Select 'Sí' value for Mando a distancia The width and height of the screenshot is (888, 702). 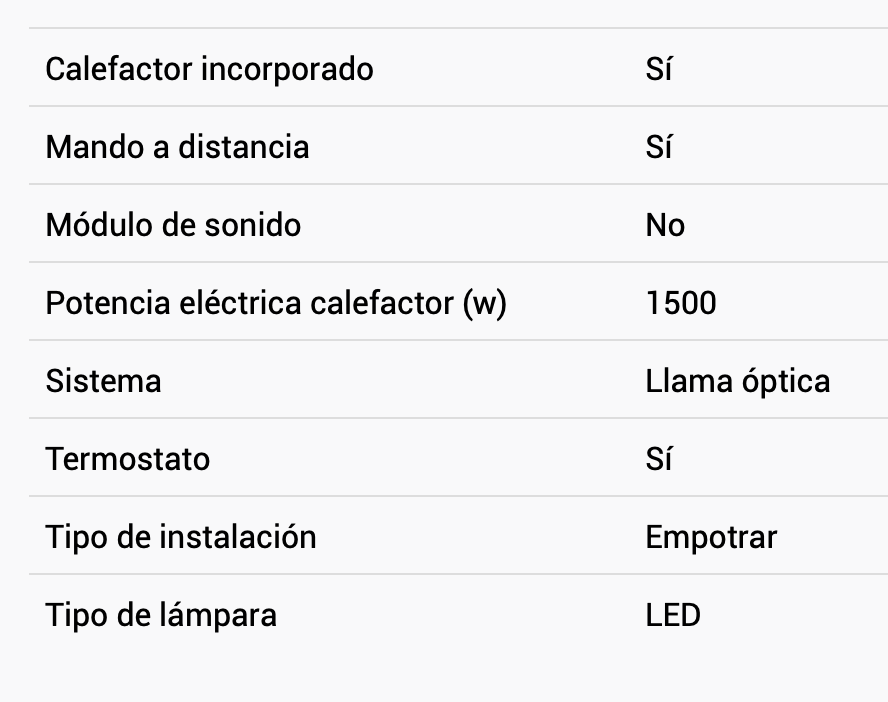pyautogui.click(x=658, y=147)
